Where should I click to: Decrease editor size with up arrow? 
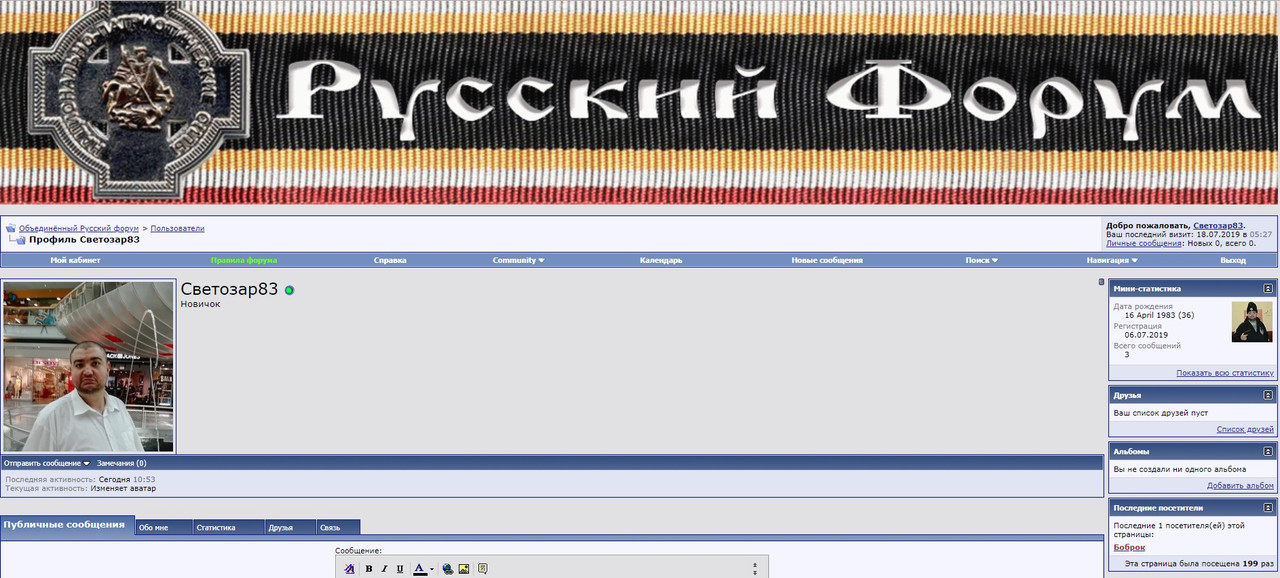click(x=755, y=565)
